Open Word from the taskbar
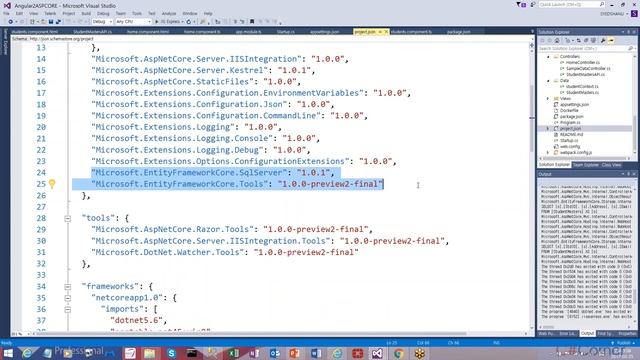 pyautogui.click(x=316, y=353)
